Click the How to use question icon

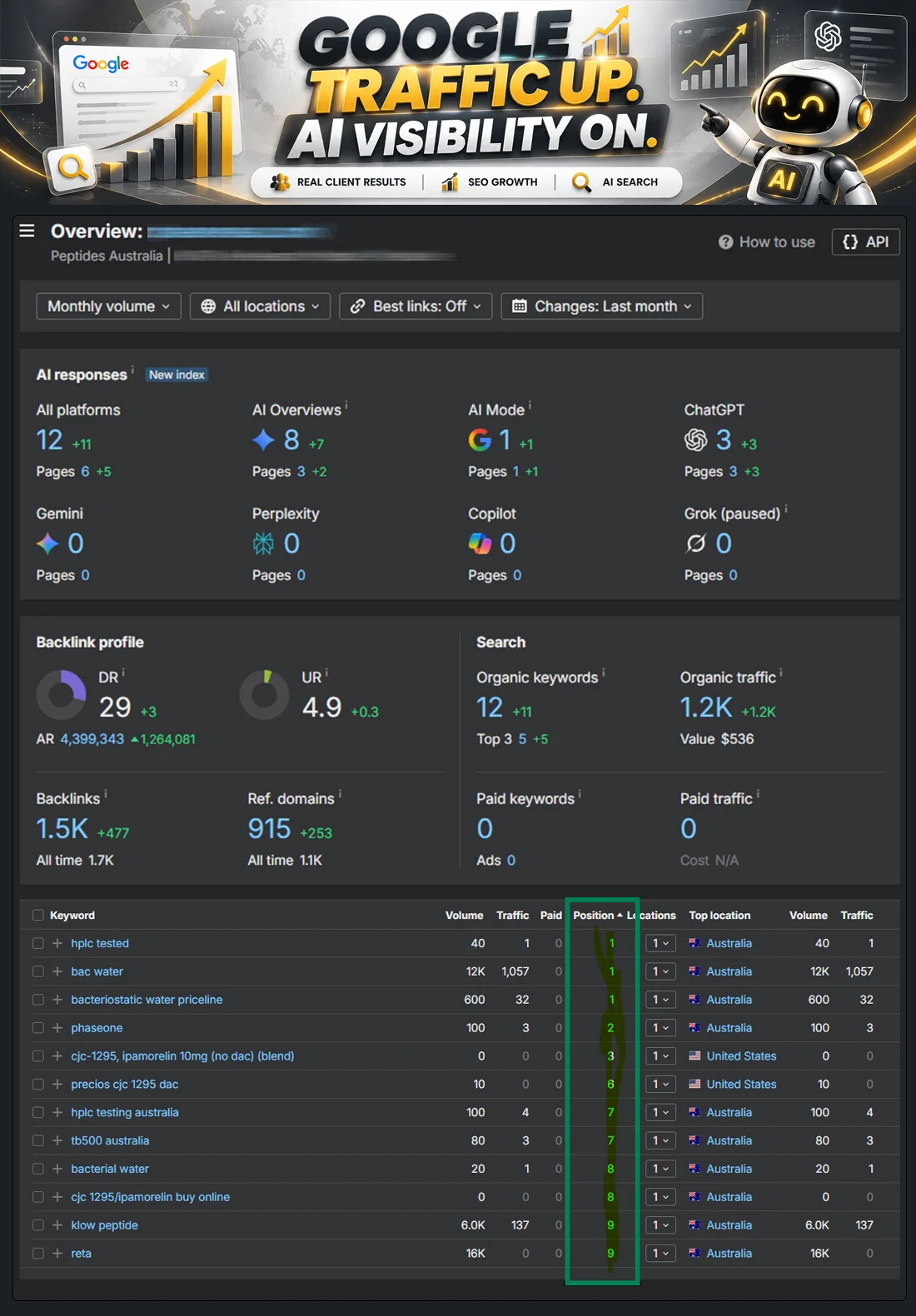coord(726,242)
